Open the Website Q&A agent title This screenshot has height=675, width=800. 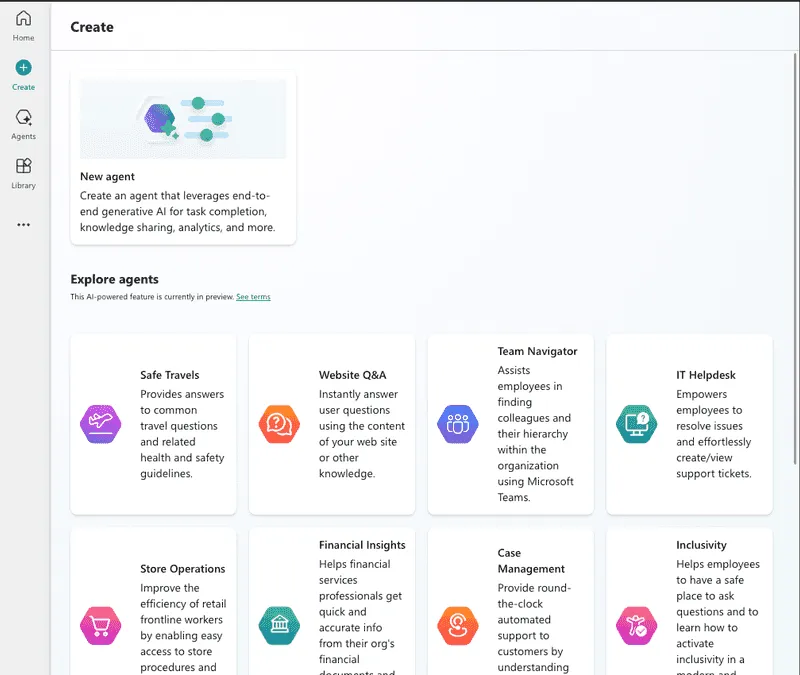click(x=353, y=375)
